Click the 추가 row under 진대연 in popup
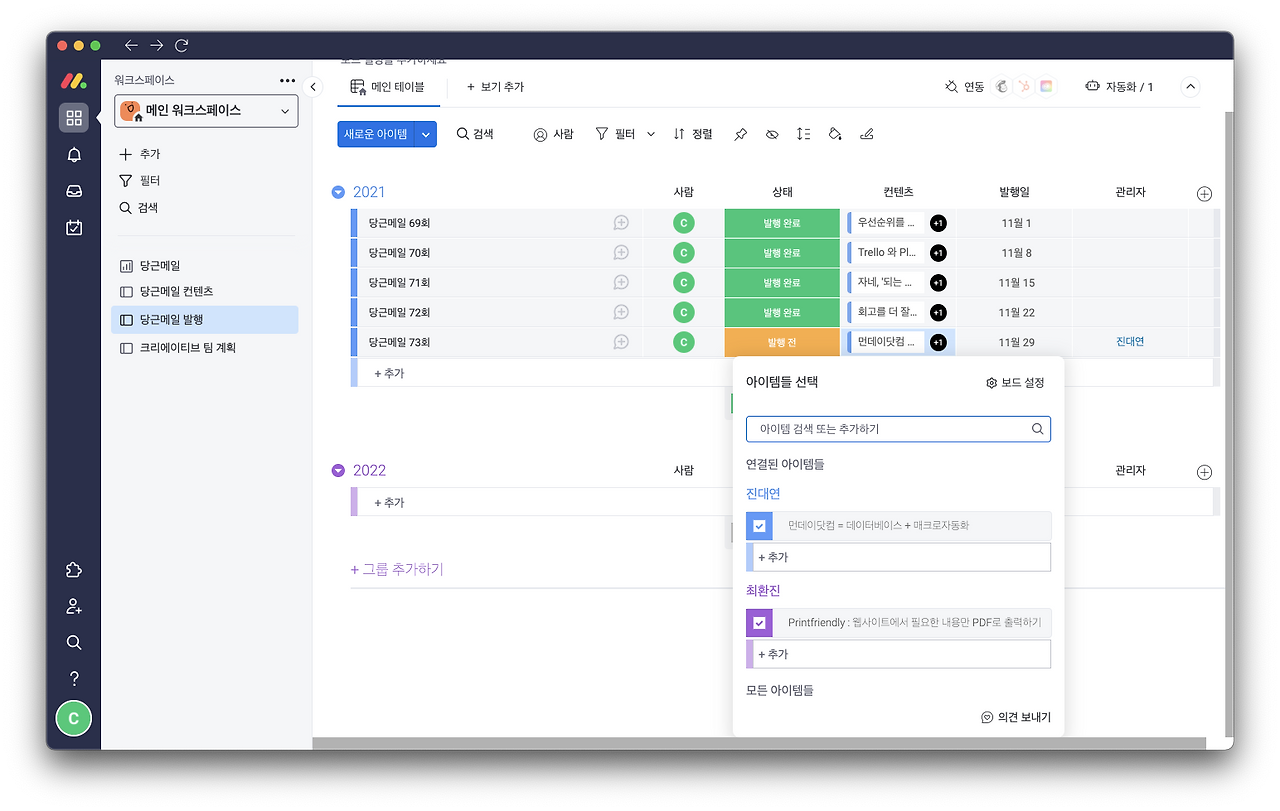Screen dimensions: 1280x811 pos(898,557)
